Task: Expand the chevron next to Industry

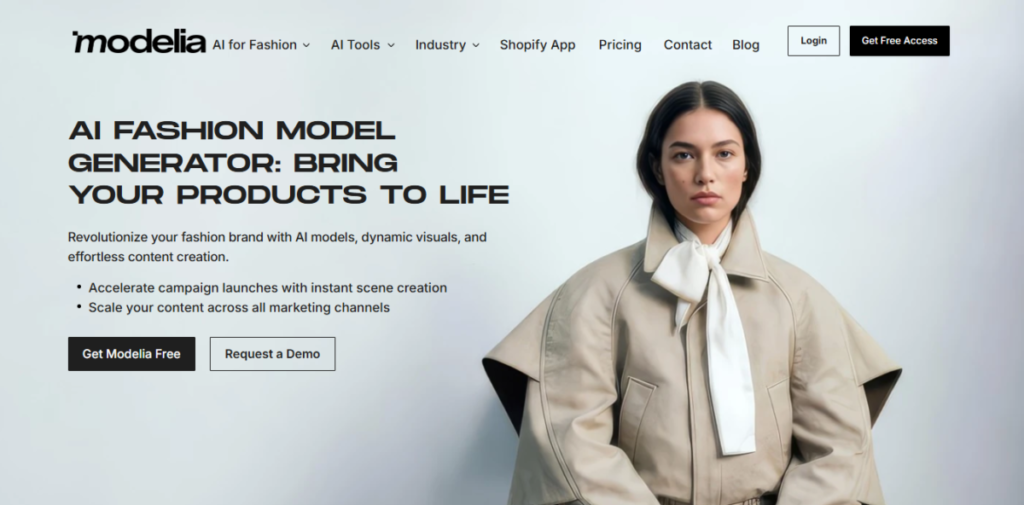Action: click(x=475, y=45)
